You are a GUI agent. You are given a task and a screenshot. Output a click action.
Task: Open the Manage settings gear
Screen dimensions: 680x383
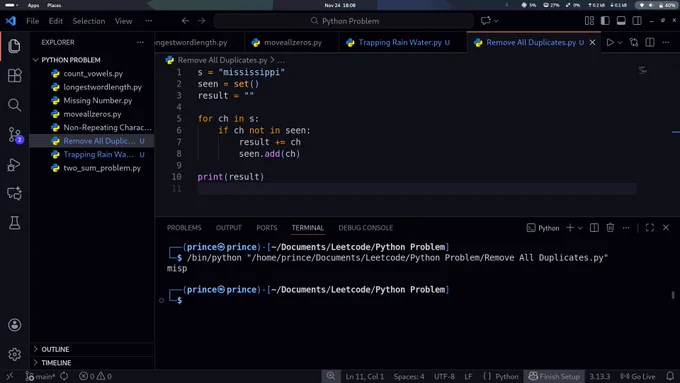[14, 354]
